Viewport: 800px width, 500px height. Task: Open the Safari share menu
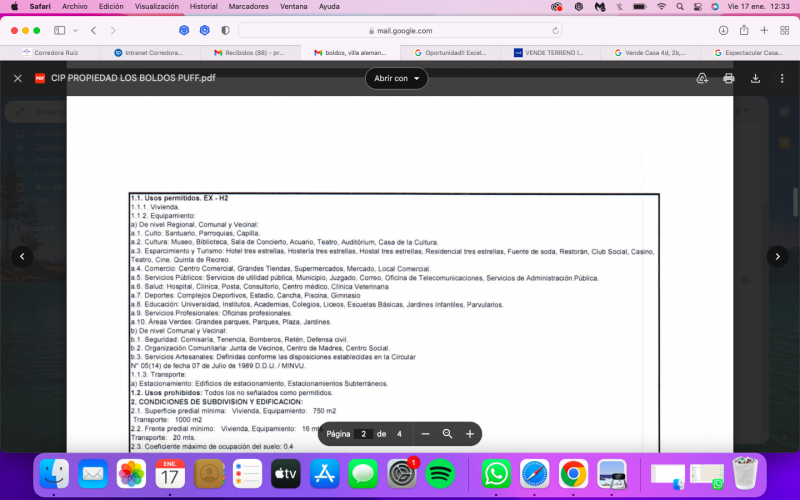tap(744, 30)
